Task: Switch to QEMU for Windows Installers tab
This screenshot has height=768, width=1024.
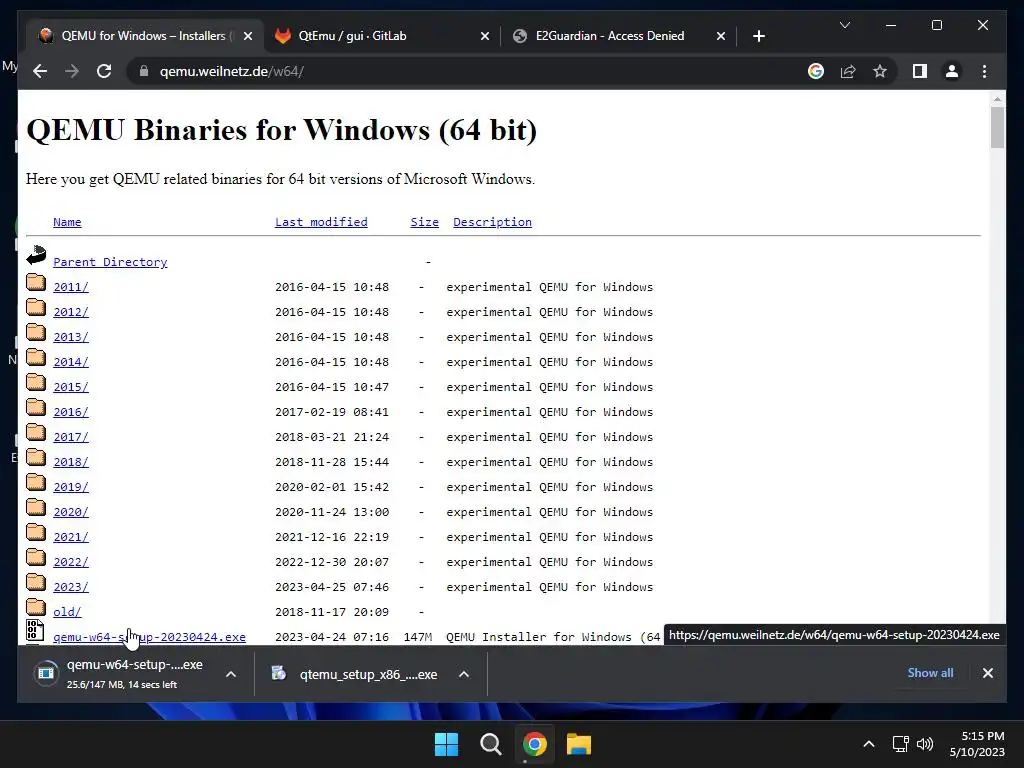Action: (142, 36)
